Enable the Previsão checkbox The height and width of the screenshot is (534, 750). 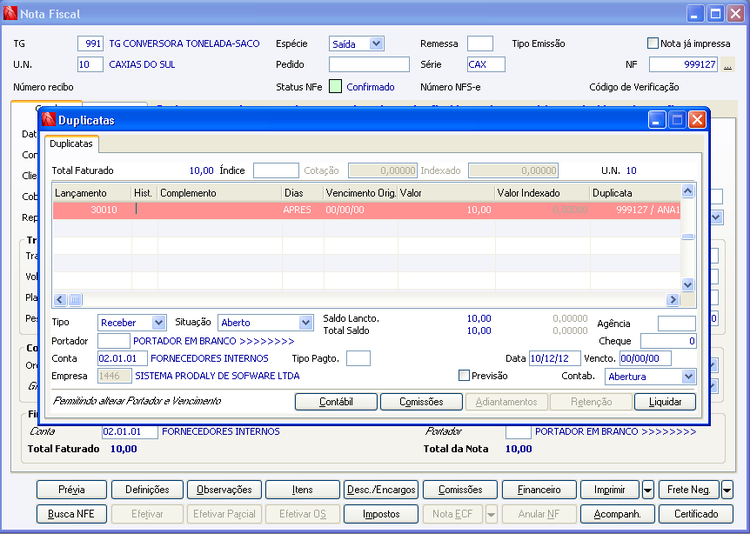463,376
